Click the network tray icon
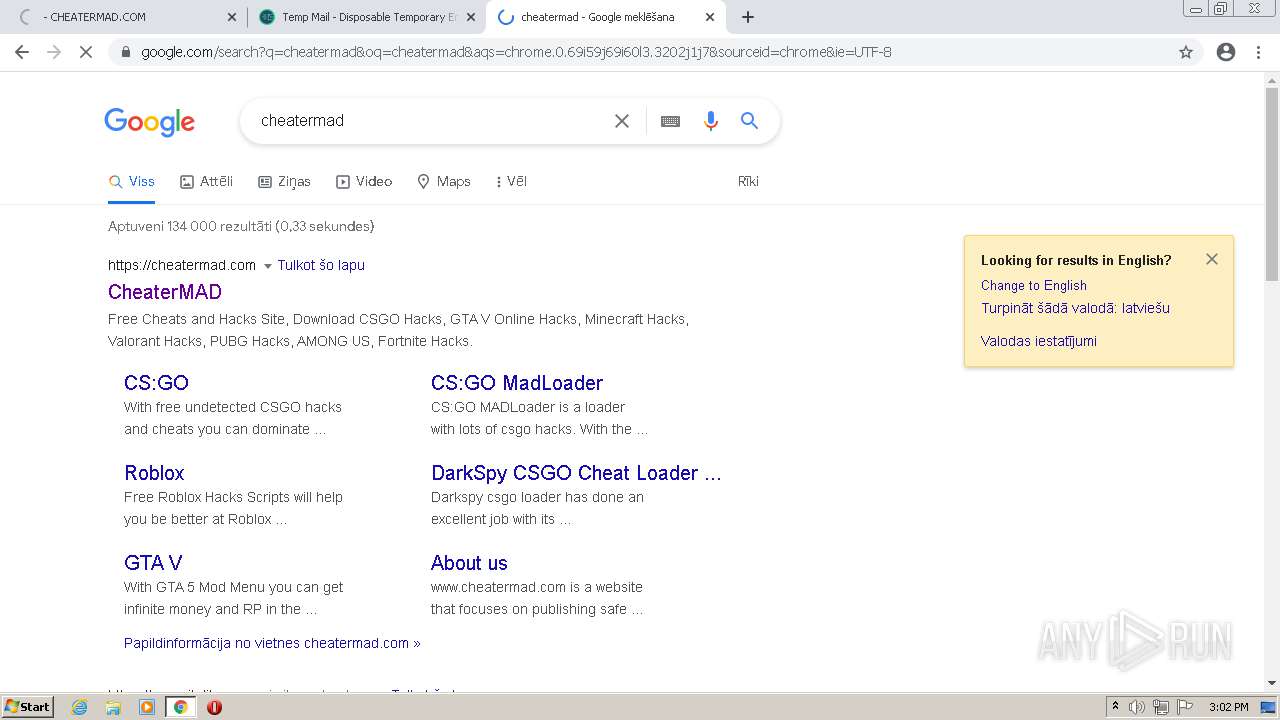This screenshot has width=1280, height=720. click(x=1161, y=707)
